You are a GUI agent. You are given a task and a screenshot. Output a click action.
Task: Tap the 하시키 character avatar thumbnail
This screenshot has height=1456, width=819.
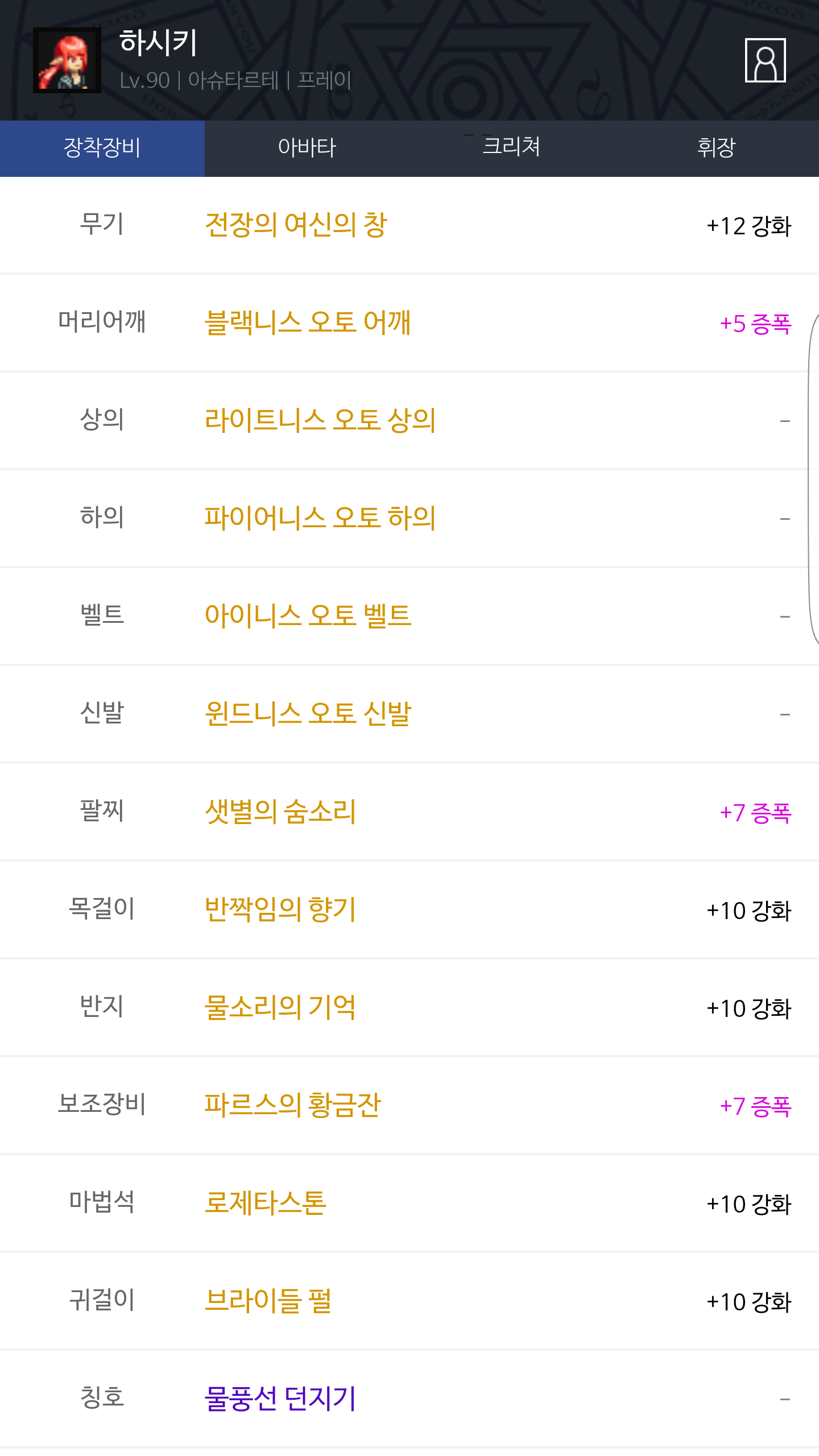click(67, 60)
